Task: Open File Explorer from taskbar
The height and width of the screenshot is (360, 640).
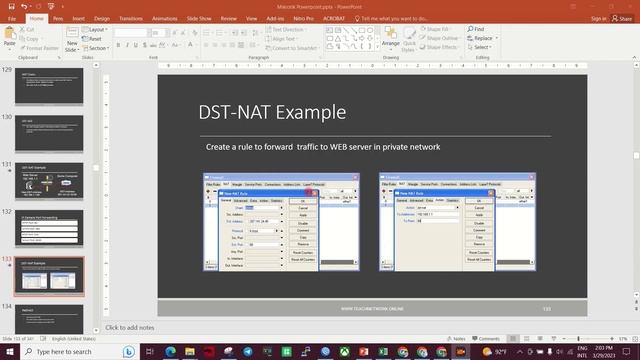Action: (190, 351)
